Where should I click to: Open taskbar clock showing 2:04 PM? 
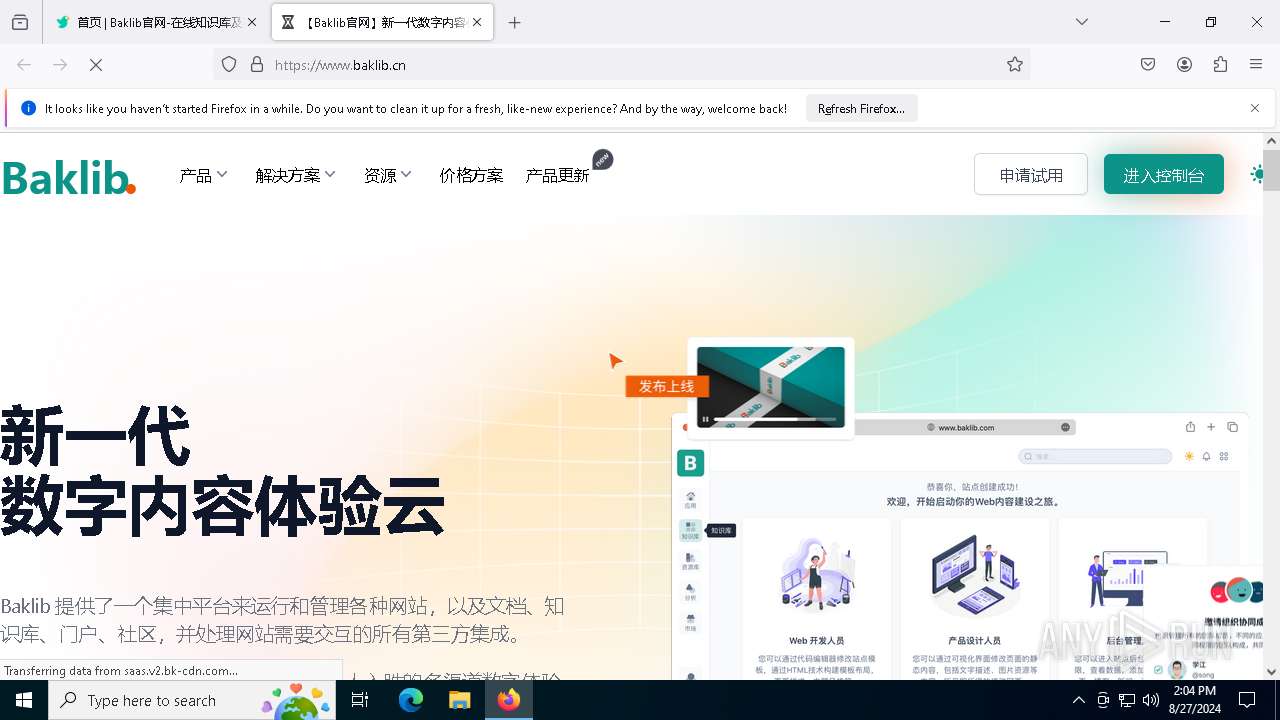(x=1194, y=700)
